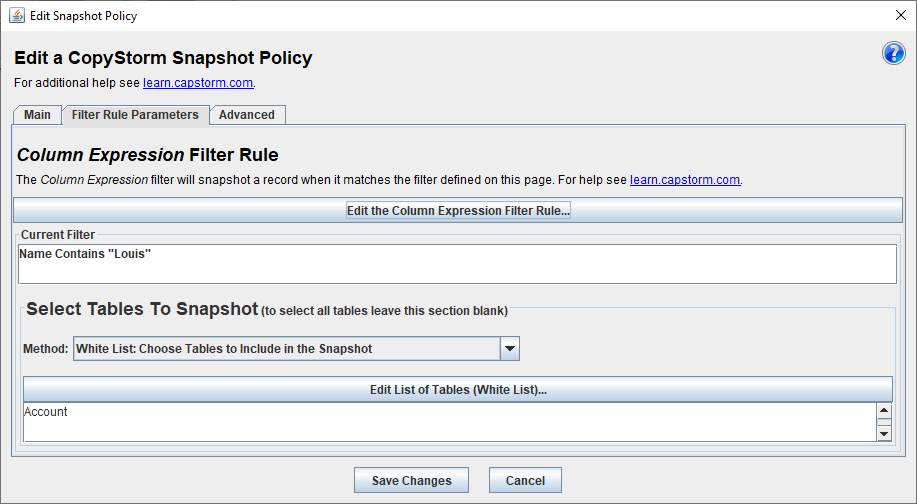Select the Account table entry
The width and height of the screenshot is (917, 504).
[46, 412]
